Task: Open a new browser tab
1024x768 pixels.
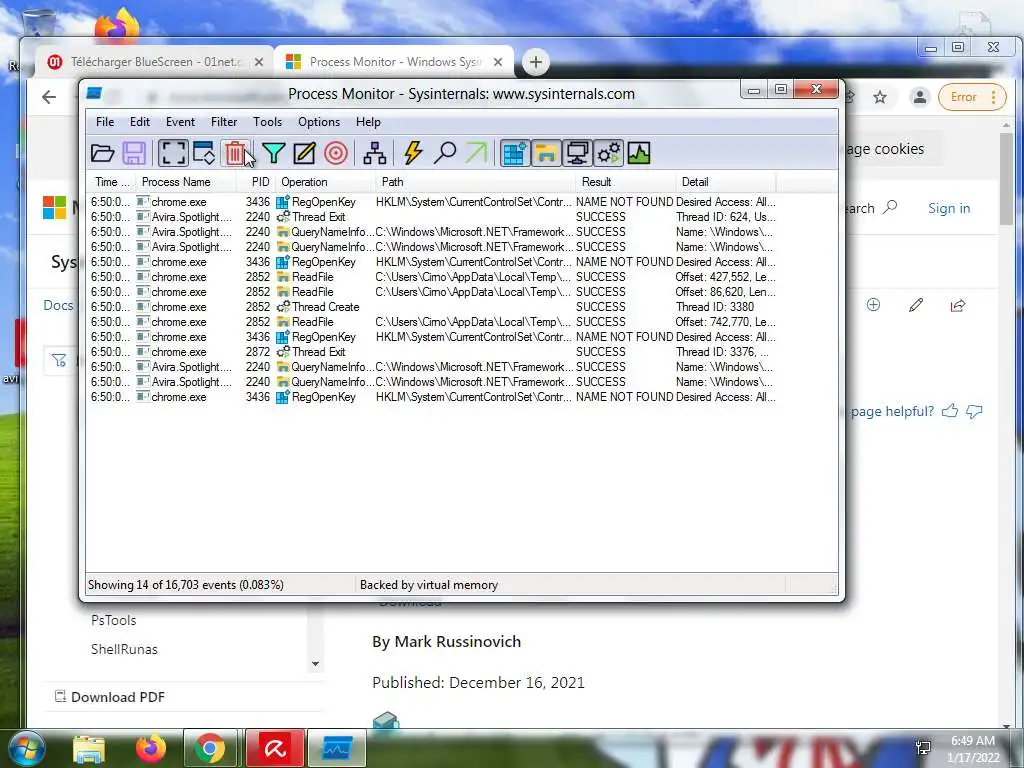Action: pyautogui.click(x=536, y=62)
